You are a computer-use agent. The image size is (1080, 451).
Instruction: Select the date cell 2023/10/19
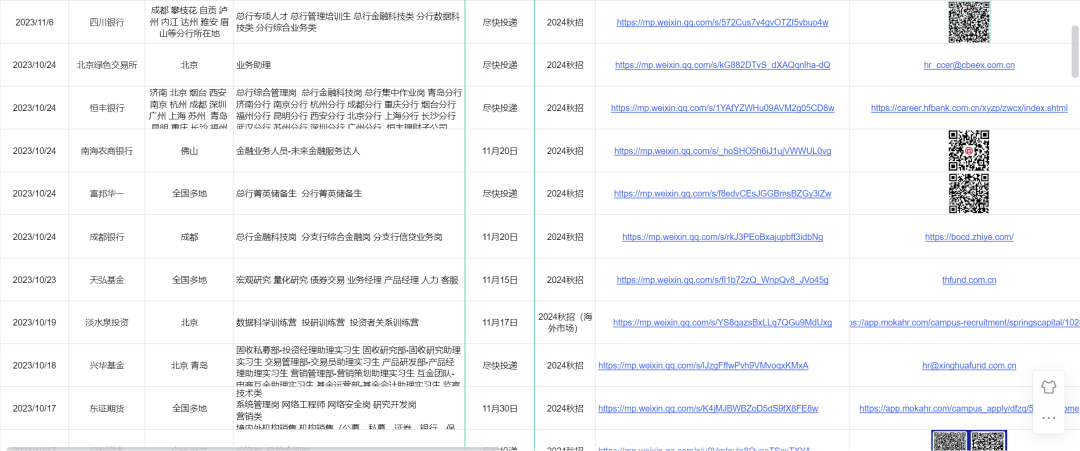33,322
